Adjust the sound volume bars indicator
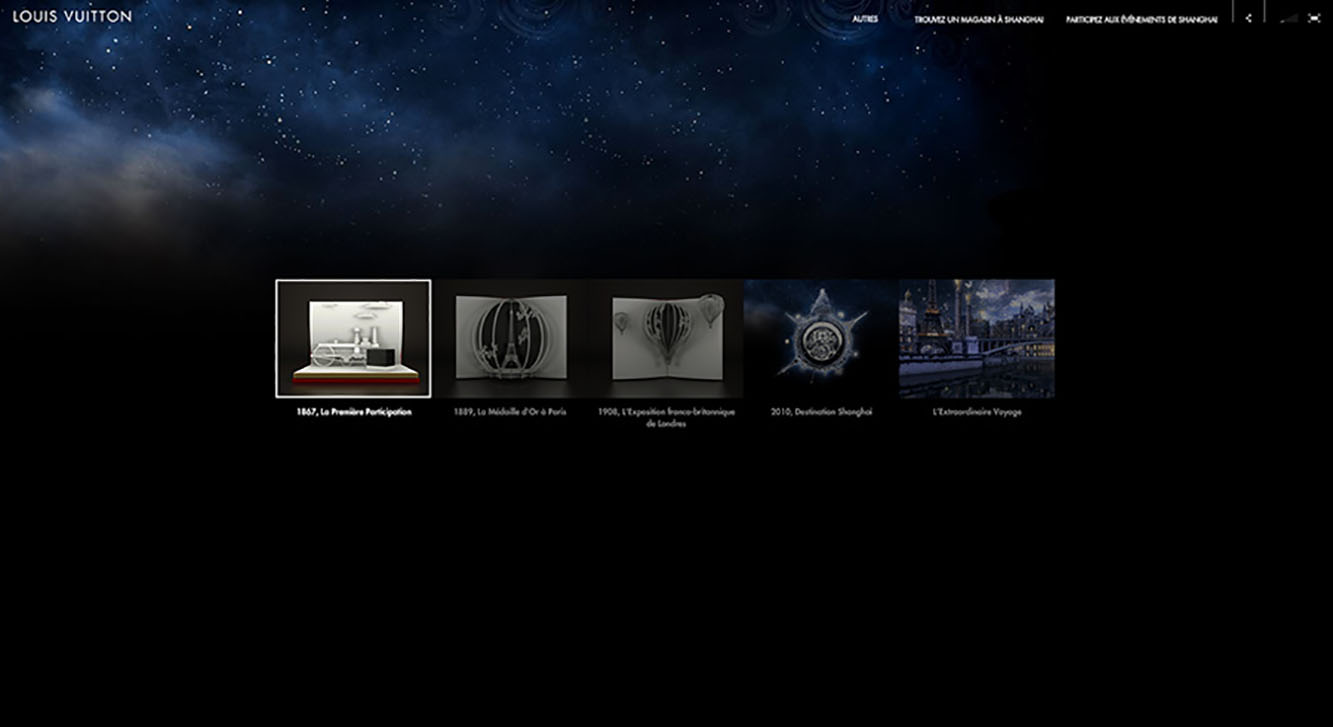This screenshot has width=1333, height=727. tap(1289, 18)
